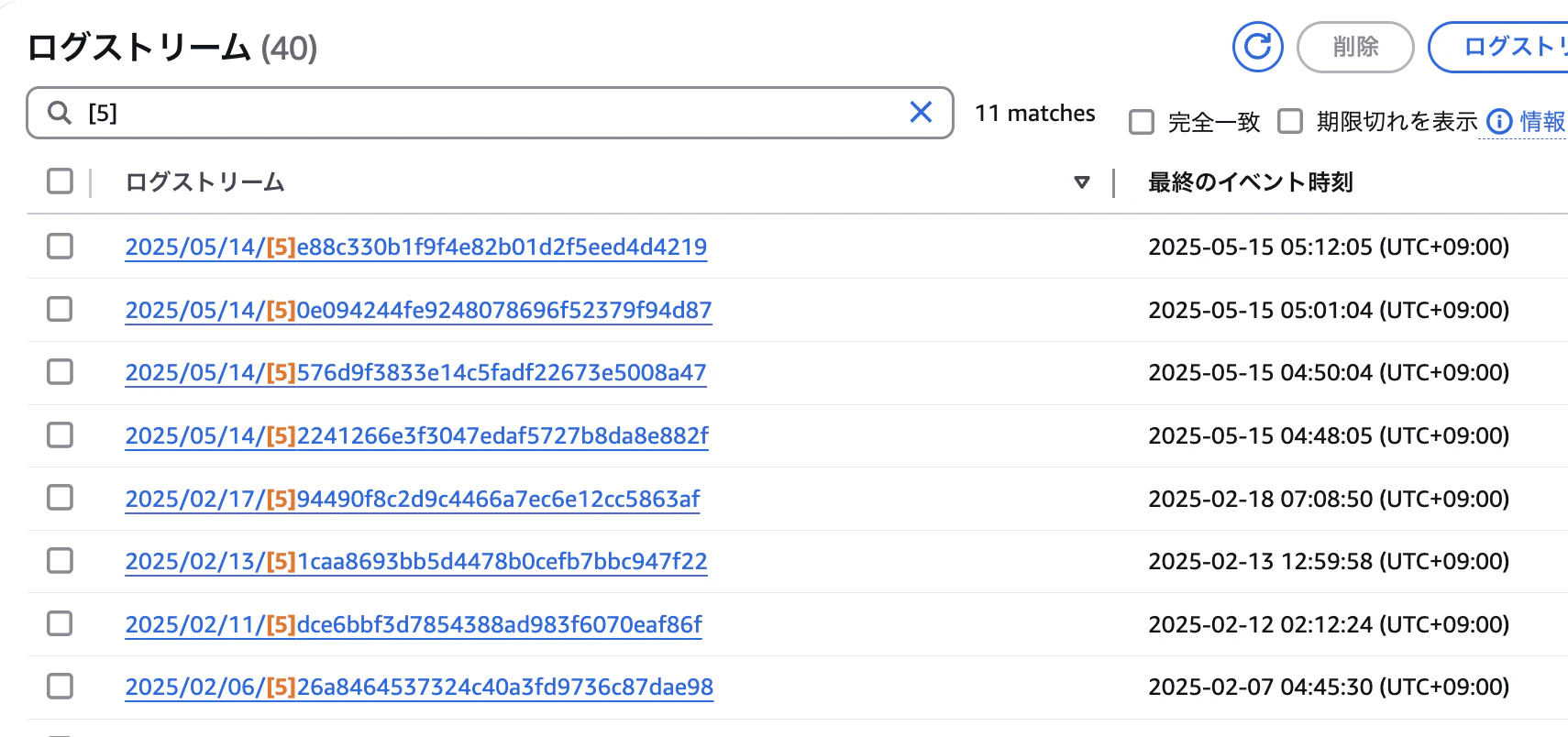Focus the log stream search field

tap(490, 113)
